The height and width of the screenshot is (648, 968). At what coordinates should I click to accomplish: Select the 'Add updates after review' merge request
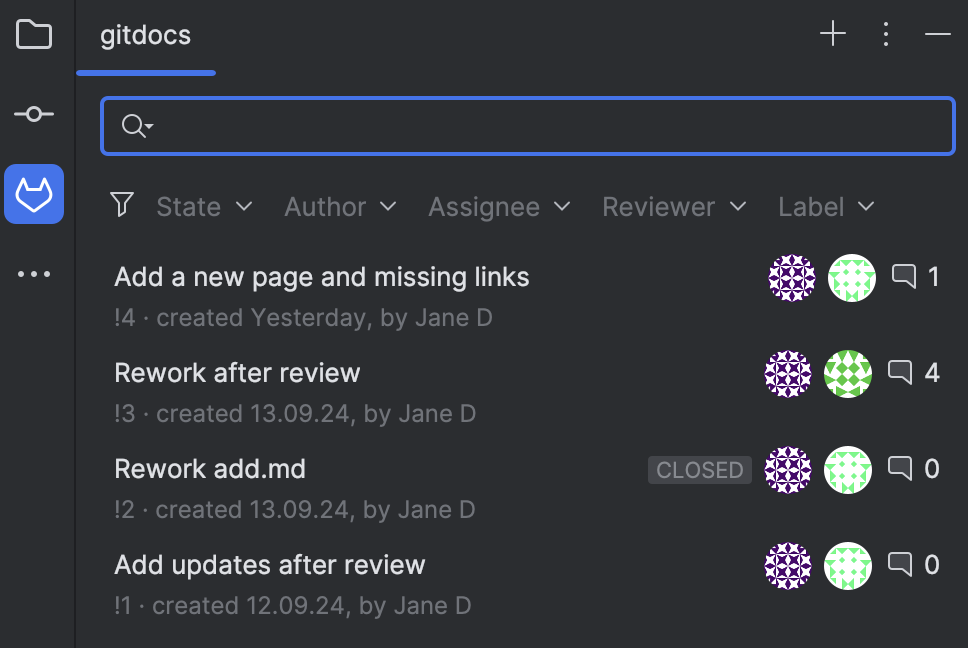coord(269,564)
